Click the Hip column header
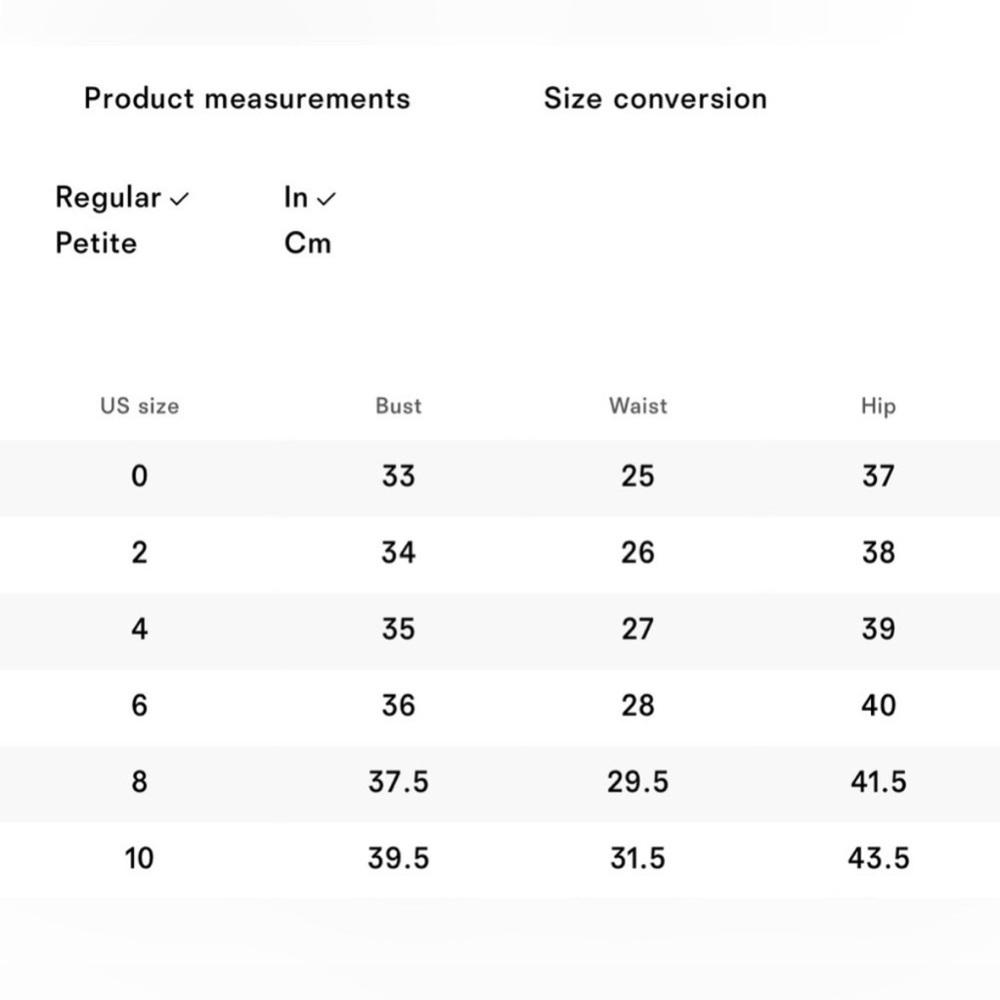The image size is (1000, 1000). coord(878,406)
